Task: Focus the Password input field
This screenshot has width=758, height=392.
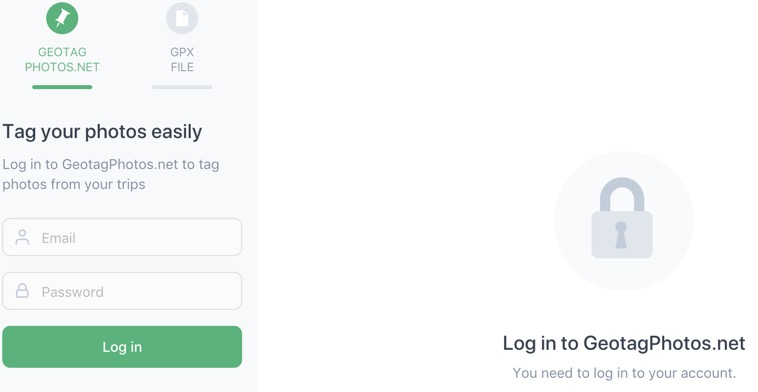Action: [x=122, y=291]
